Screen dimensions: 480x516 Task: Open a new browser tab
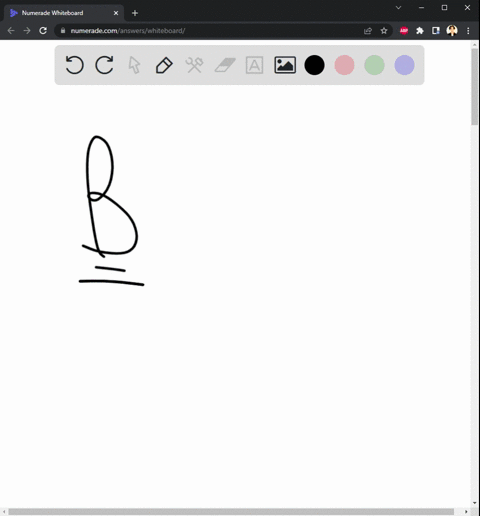point(135,13)
